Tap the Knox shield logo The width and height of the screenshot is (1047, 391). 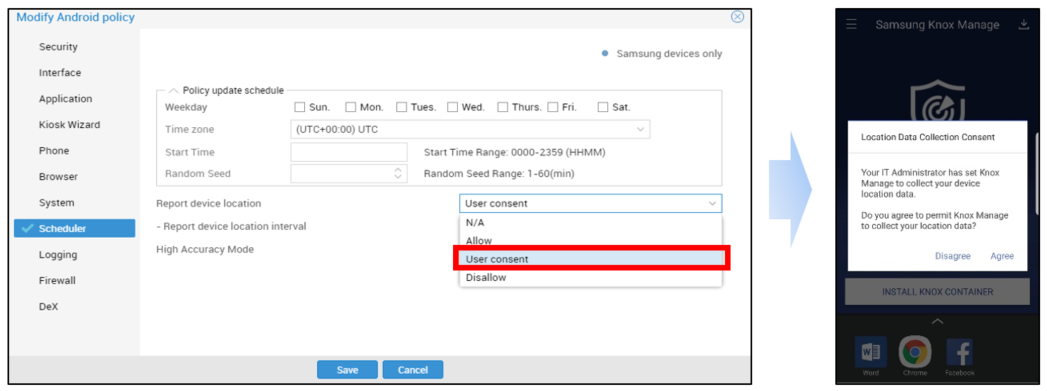coord(937,100)
